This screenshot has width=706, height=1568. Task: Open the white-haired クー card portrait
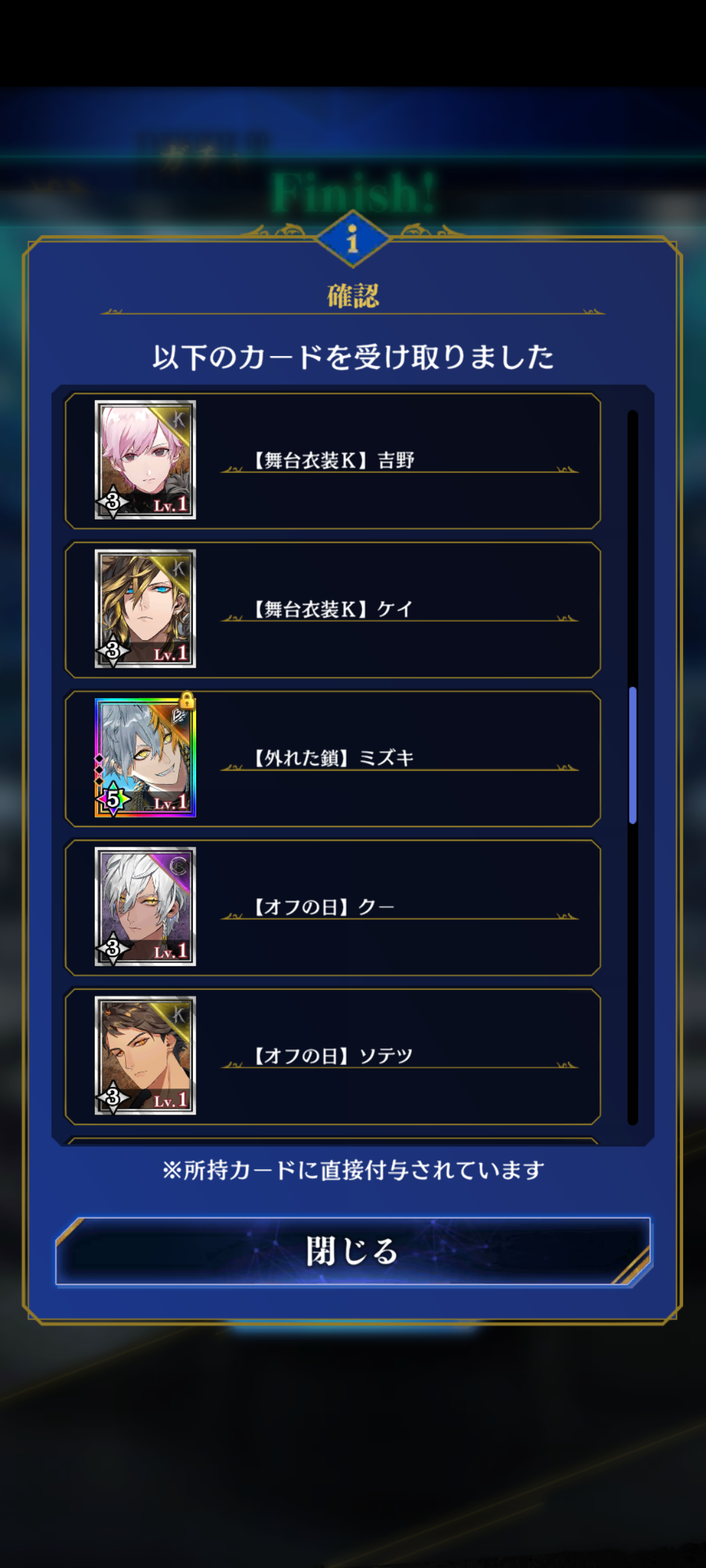145,907
